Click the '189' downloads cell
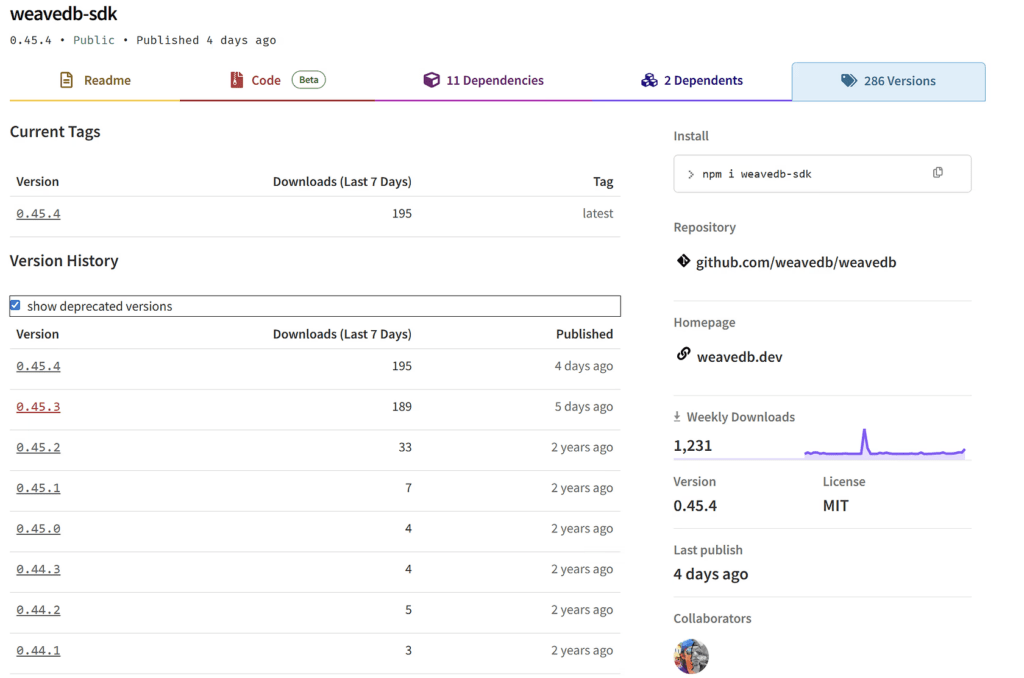 (x=402, y=407)
